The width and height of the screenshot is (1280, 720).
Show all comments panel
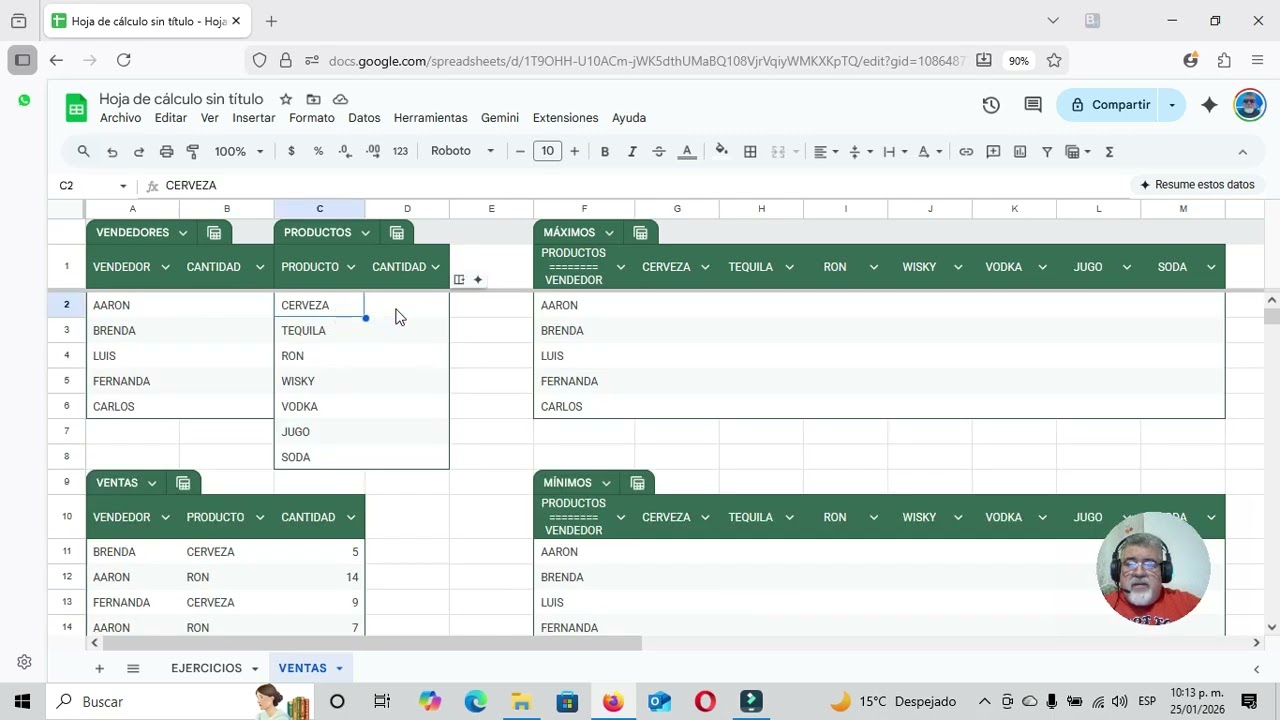pos(1033,105)
